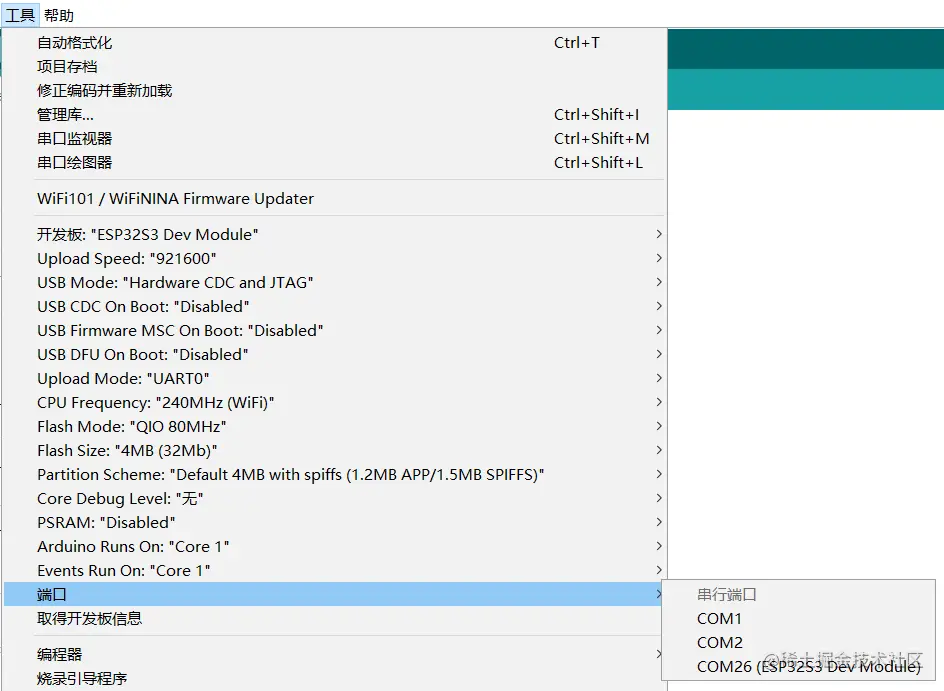Viewport: 944px width, 691px height.
Task: Select 取得开发板信息 menu item
Action: tap(335, 619)
